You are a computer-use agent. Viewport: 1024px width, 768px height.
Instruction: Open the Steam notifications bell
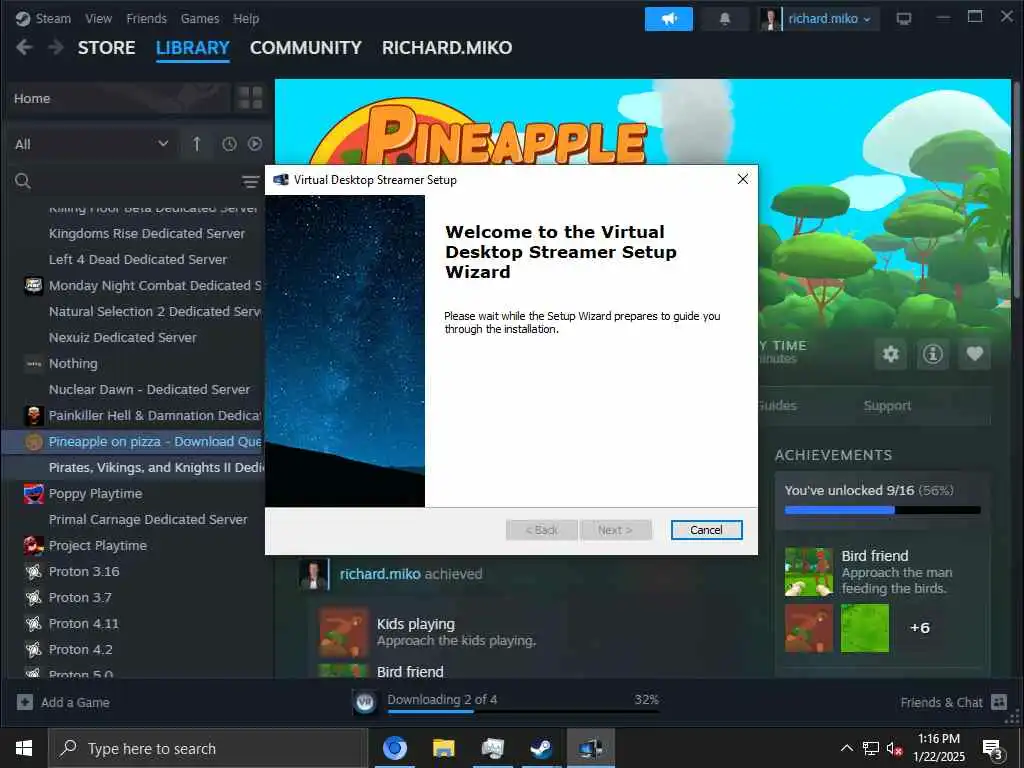[724, 19]
